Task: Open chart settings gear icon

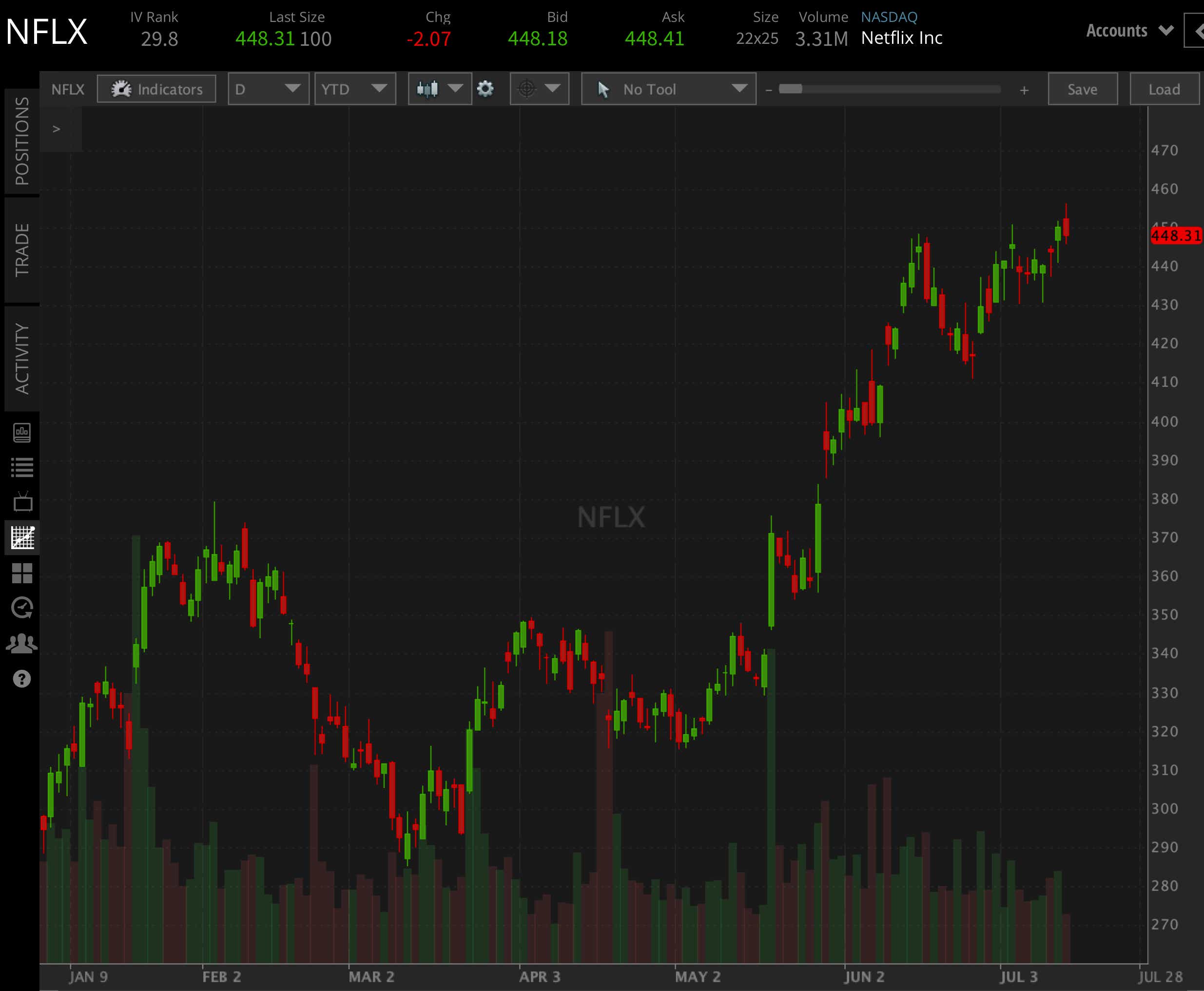Action: tap(485, 89)
